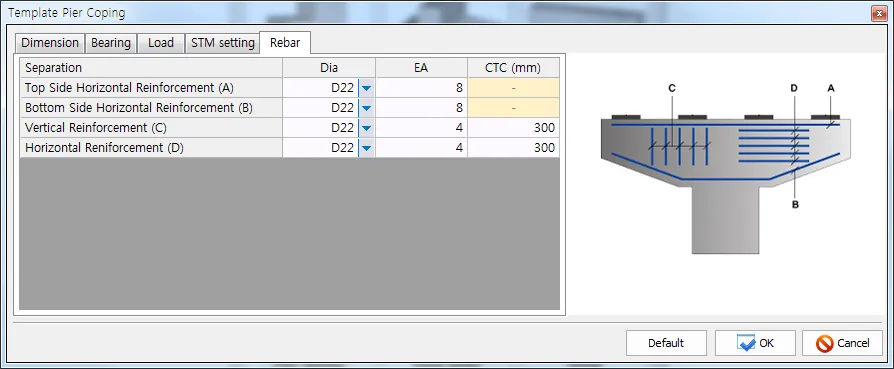Viewport: 894px width, 369px height.
Task: Click label D in the rebar diagram
Action: 794,88
